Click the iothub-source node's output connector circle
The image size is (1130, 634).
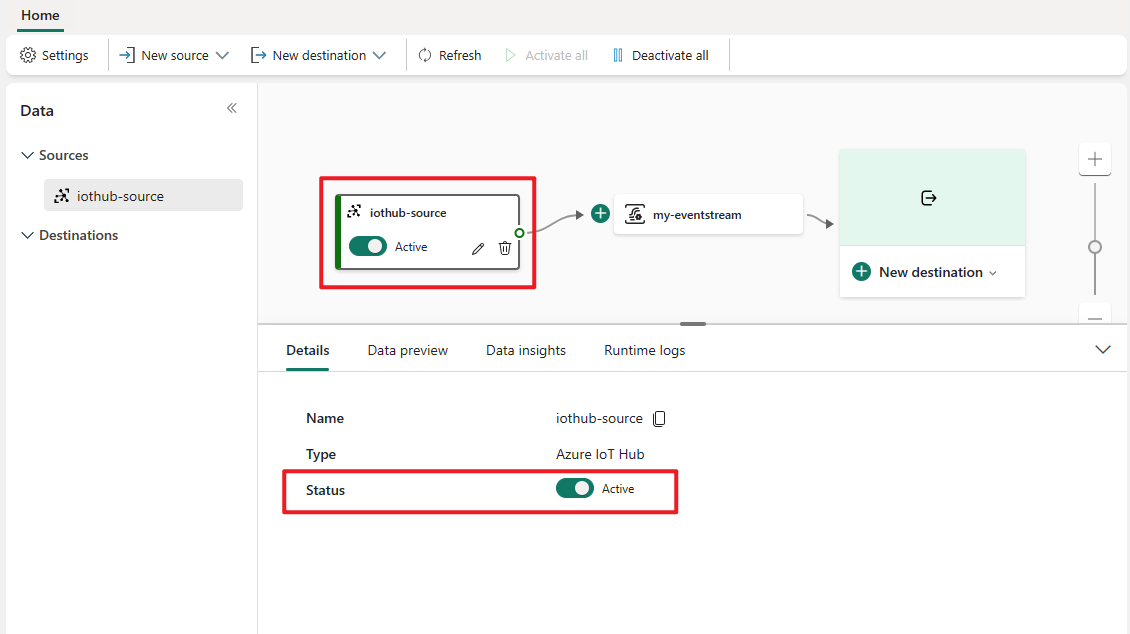(x=520, y=233)
